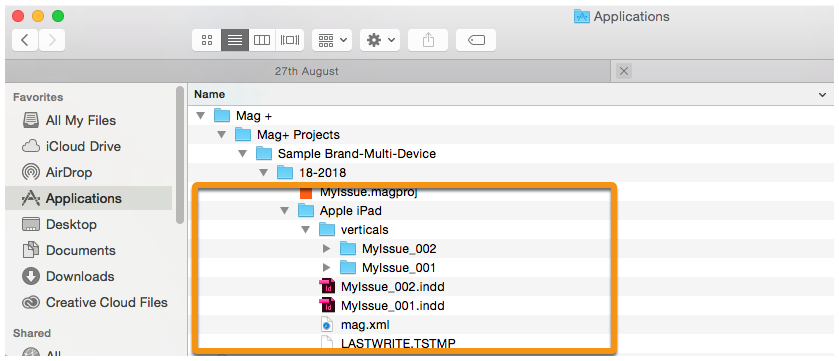Select the '18-2018' folder name

322,173
